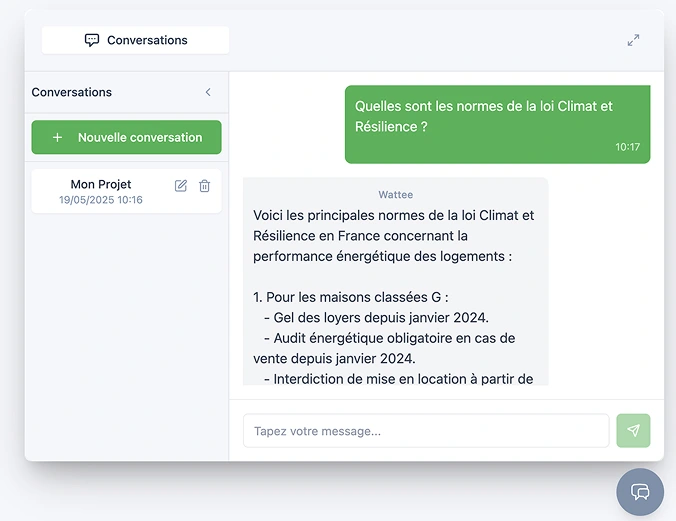This screenshot has height=521, width=676.
Task: Expand chat window with the fullscreen arrows icon
Action: (633, 40)
